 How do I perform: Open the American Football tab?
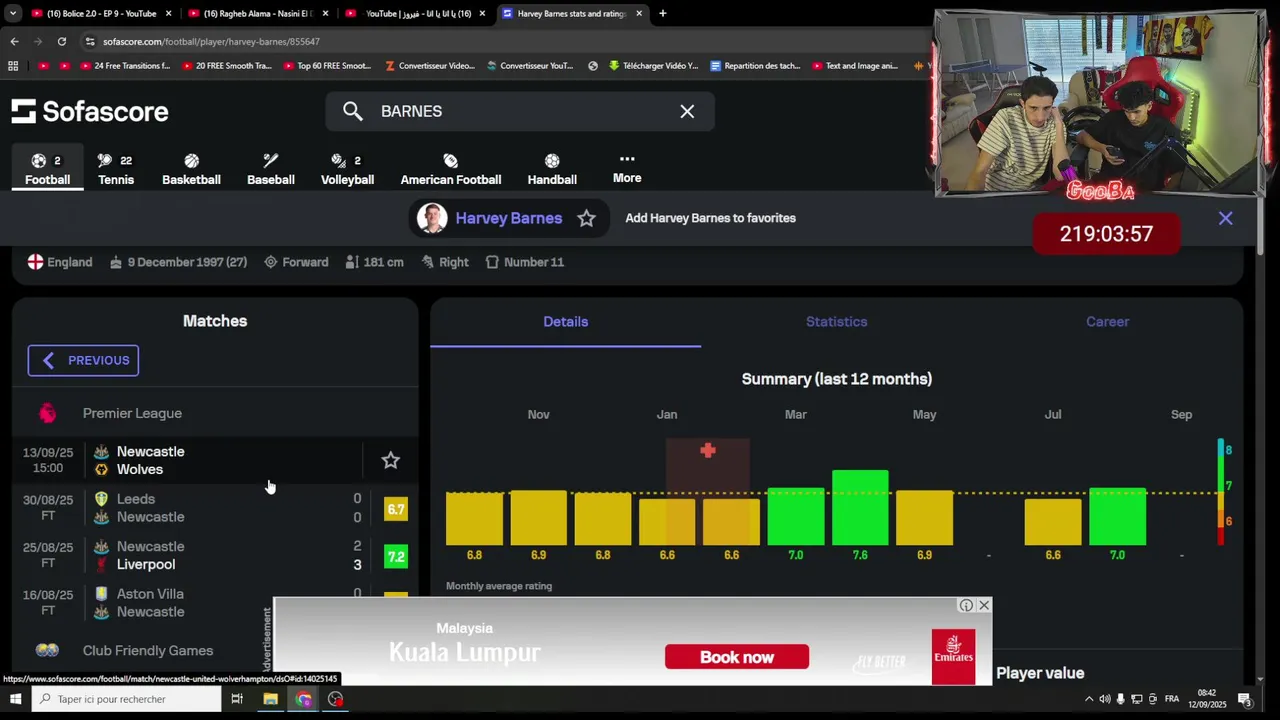451,169
